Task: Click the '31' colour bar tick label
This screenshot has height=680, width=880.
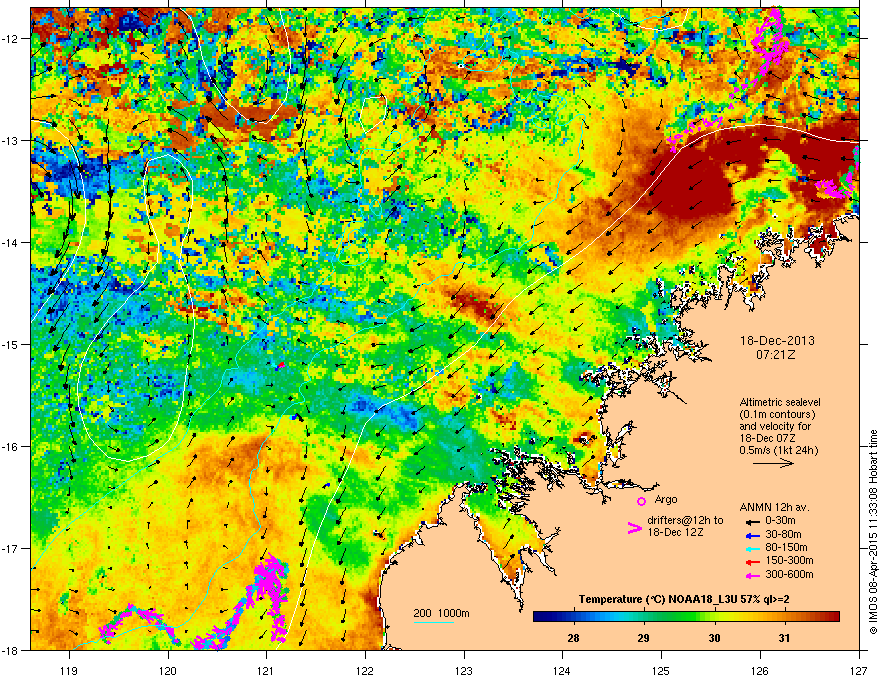Action: coord(785,638)
